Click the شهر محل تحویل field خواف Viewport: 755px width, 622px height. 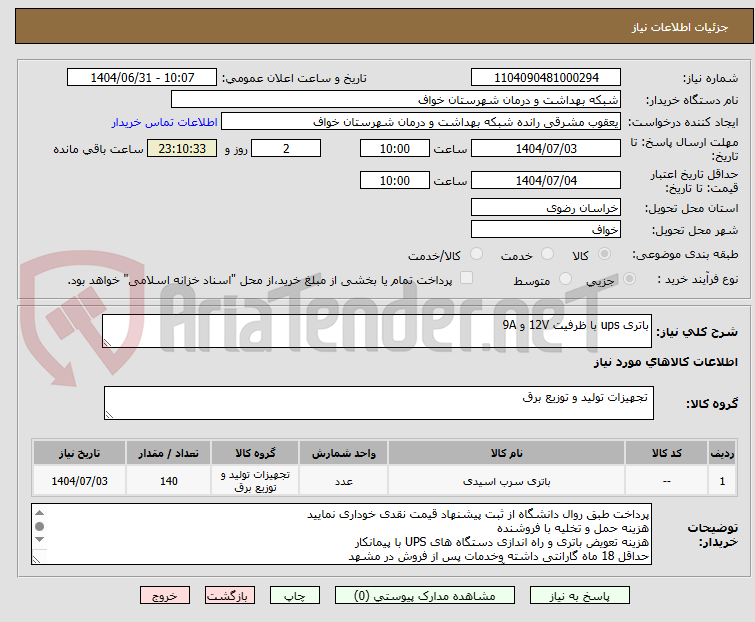point(546,230)
